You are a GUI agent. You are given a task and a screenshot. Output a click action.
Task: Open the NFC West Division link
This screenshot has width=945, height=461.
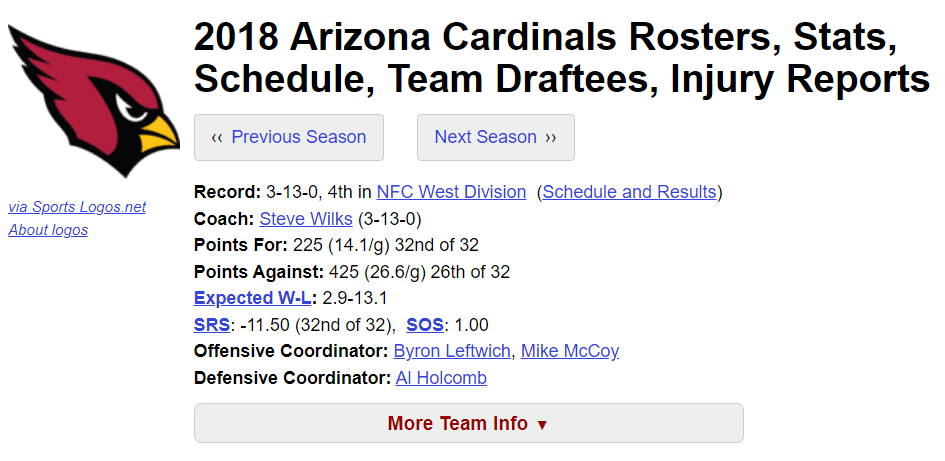(451, 192)
